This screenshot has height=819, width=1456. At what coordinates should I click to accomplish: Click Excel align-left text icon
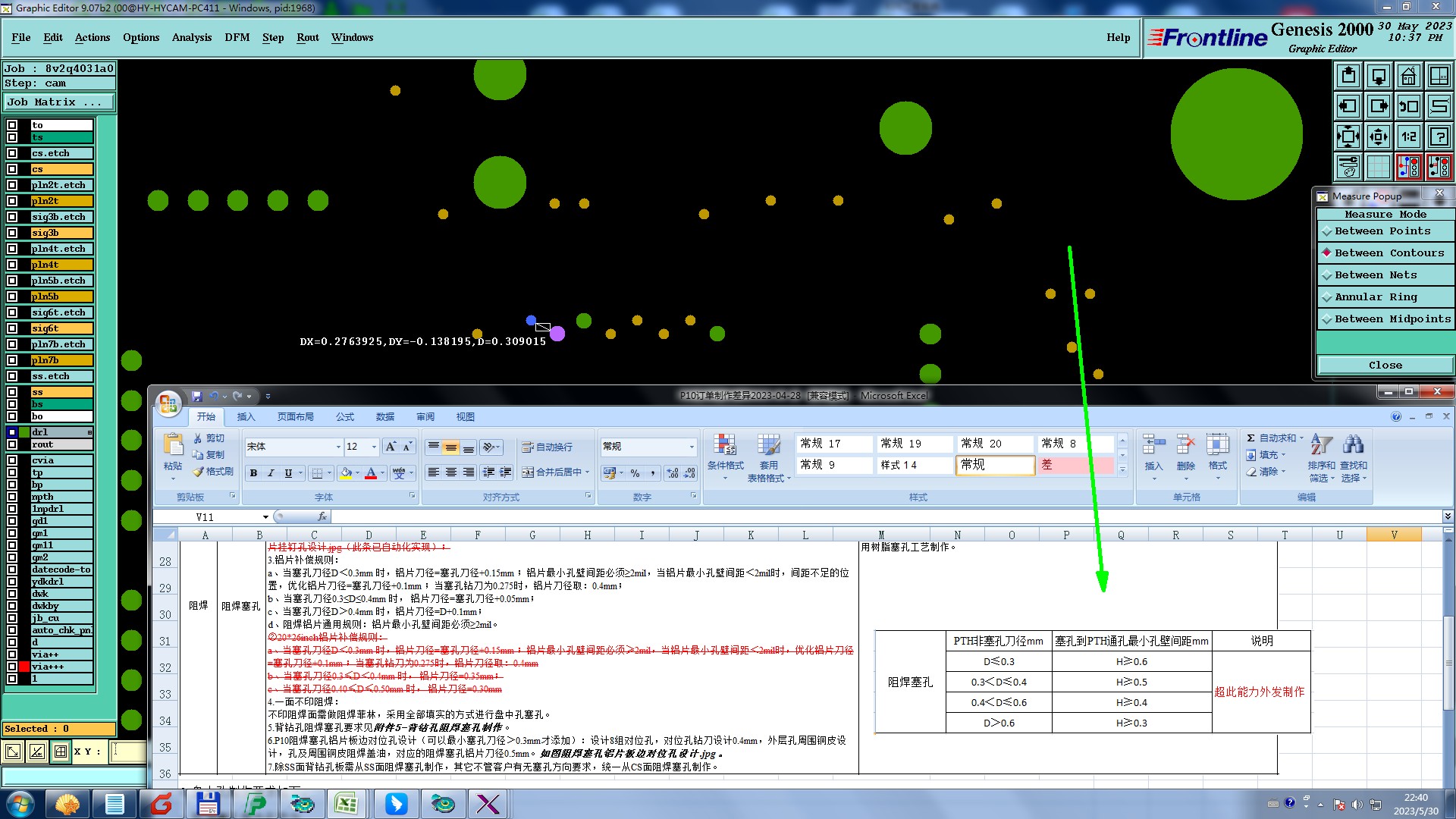click(434, 472)
